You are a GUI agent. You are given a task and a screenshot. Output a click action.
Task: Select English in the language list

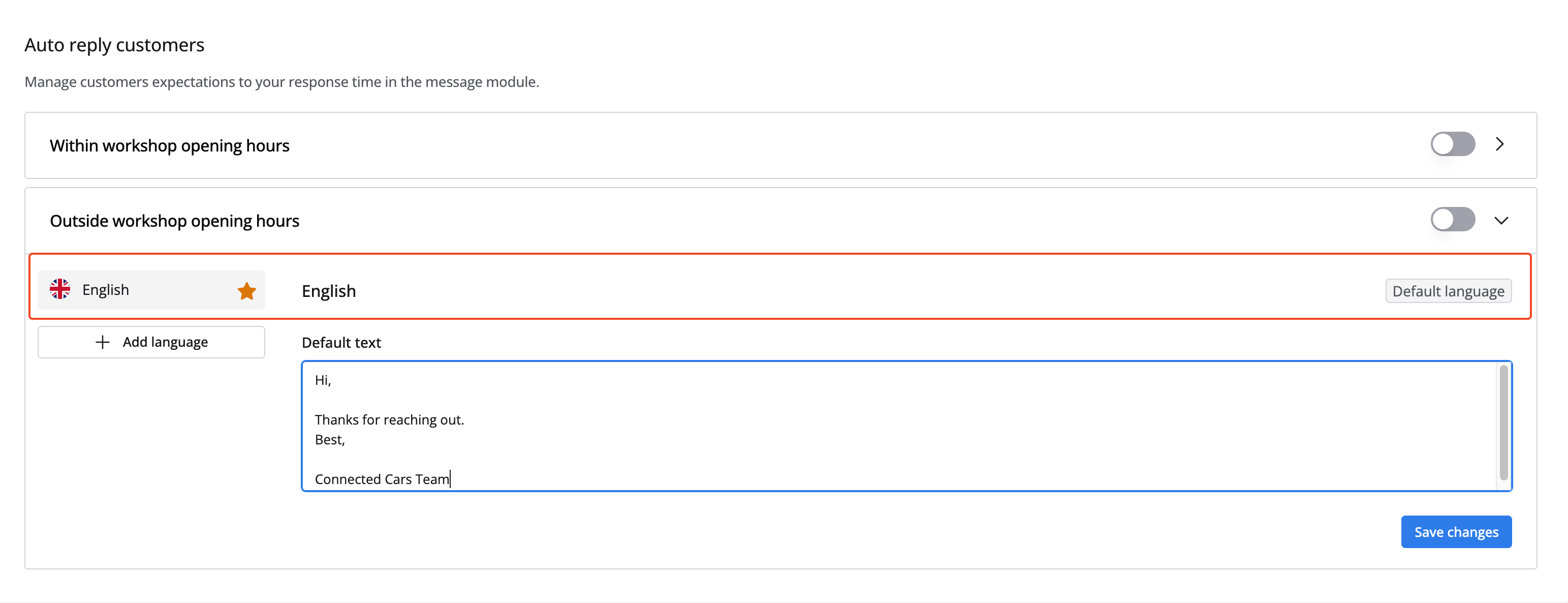(x=105, y=290)
